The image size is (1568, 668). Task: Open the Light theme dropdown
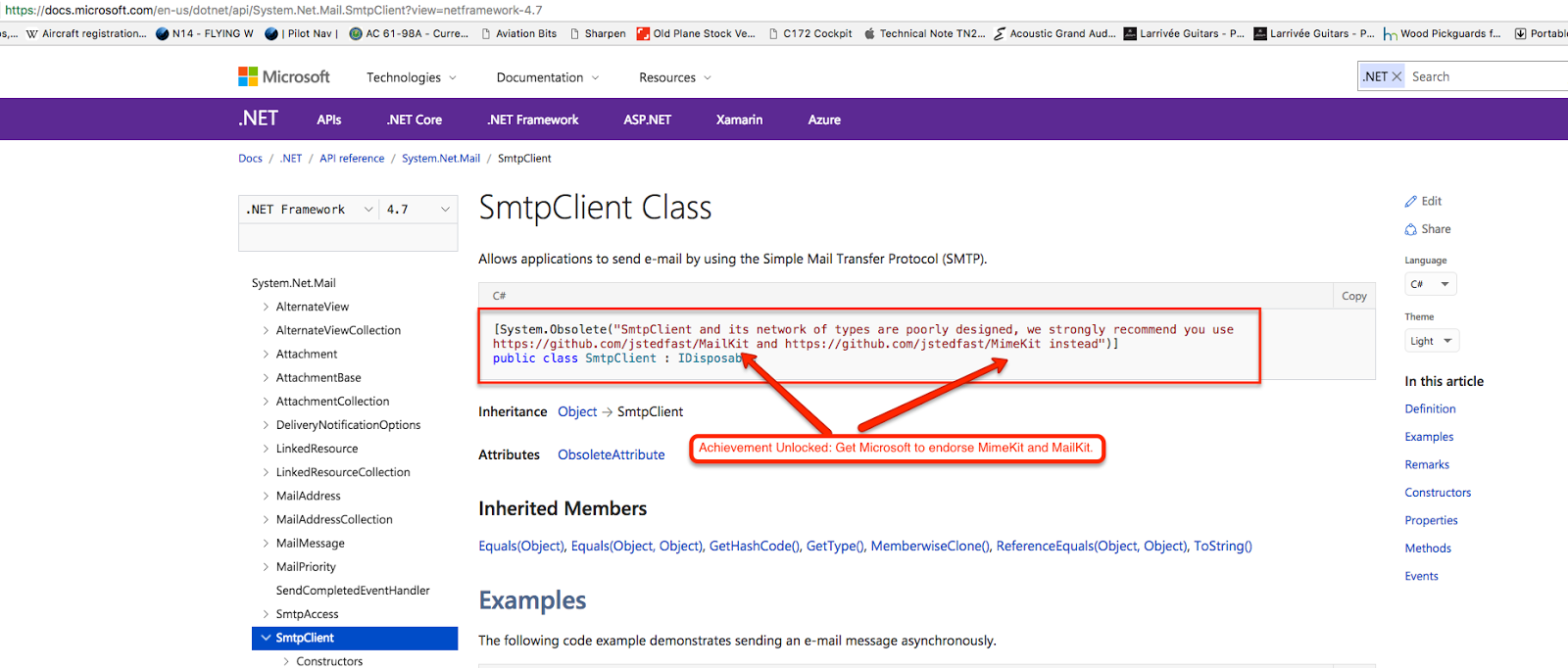(1432, 341)
